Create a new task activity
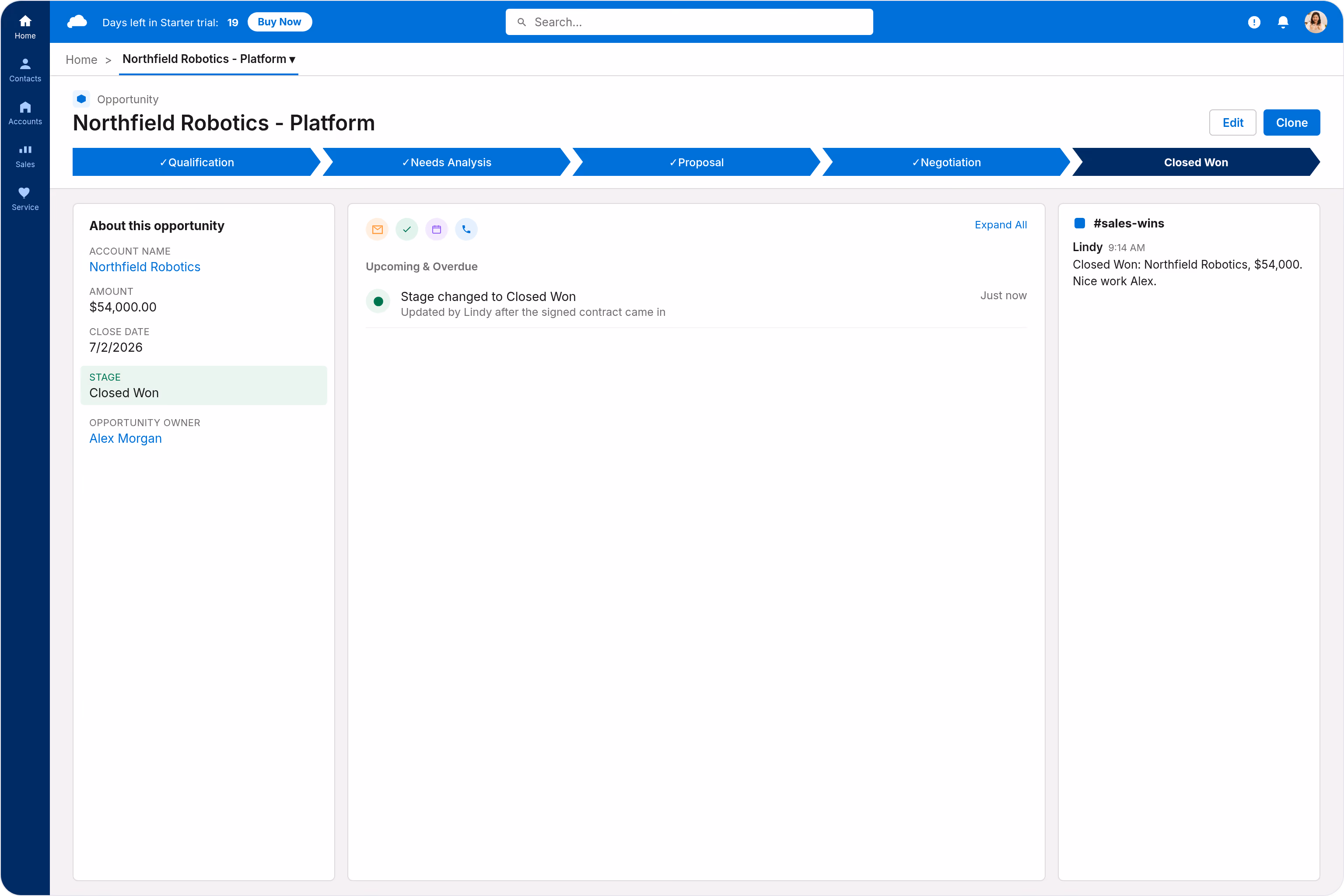This screenshot has height=896, width=1344. pyautogui.click(x=407, y=229)
